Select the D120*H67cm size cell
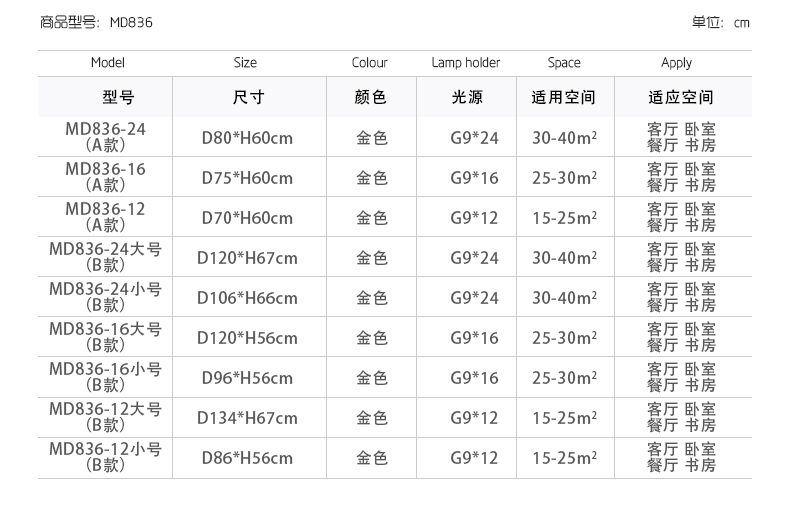Screen dimensions: 790x514 (247, 258)
